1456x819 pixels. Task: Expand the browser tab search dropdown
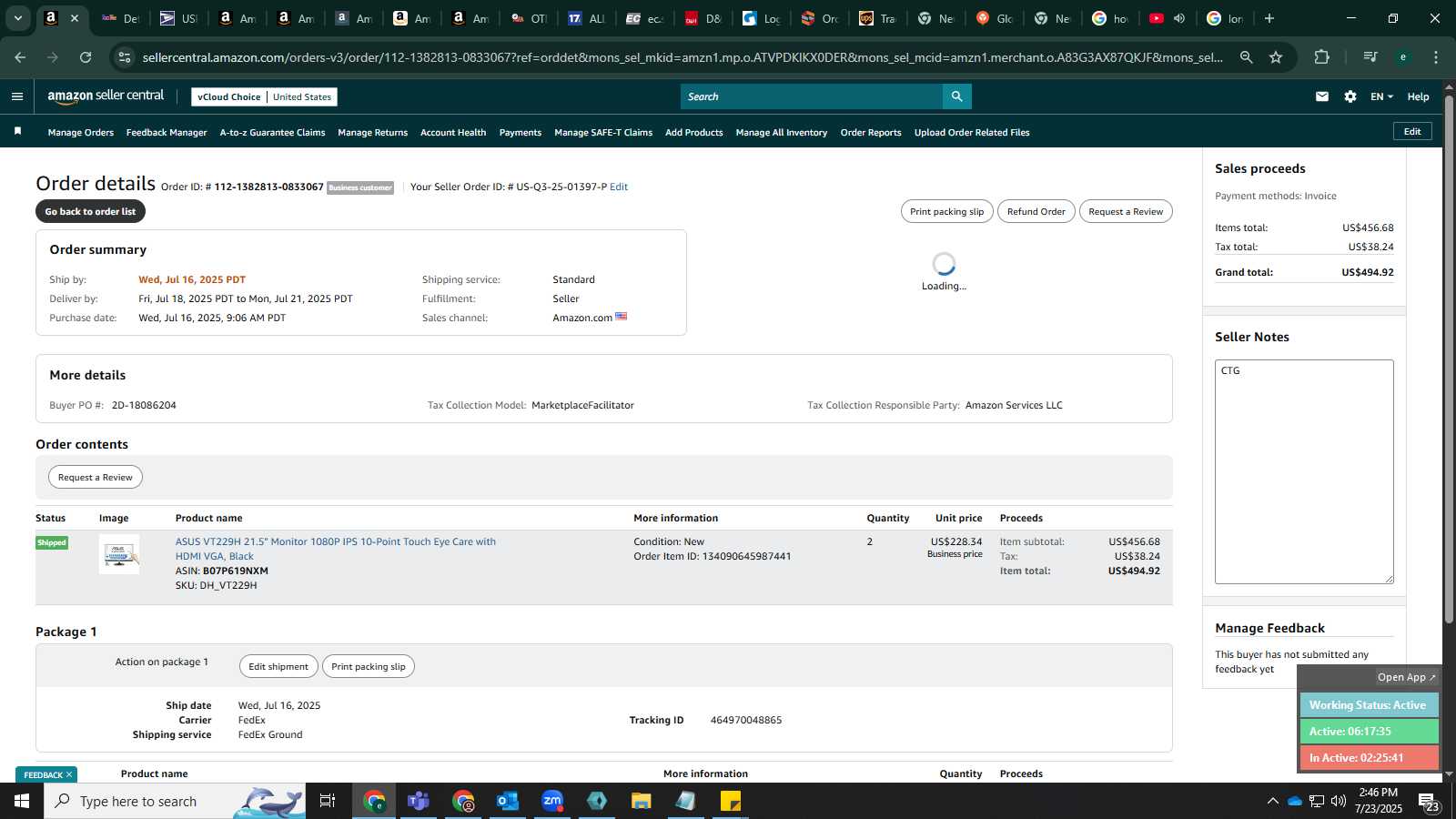[17, 18]
